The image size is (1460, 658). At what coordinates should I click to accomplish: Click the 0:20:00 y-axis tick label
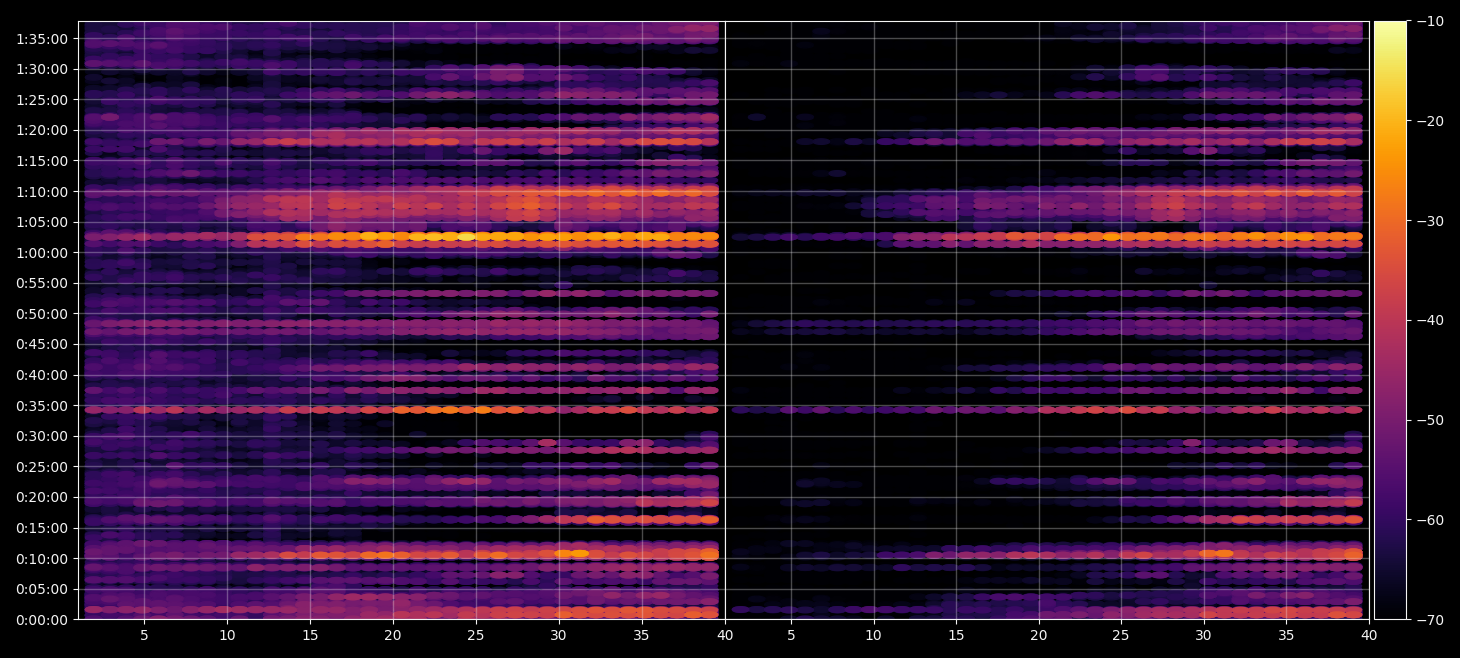pyautogui.click(x=43, y=497)
